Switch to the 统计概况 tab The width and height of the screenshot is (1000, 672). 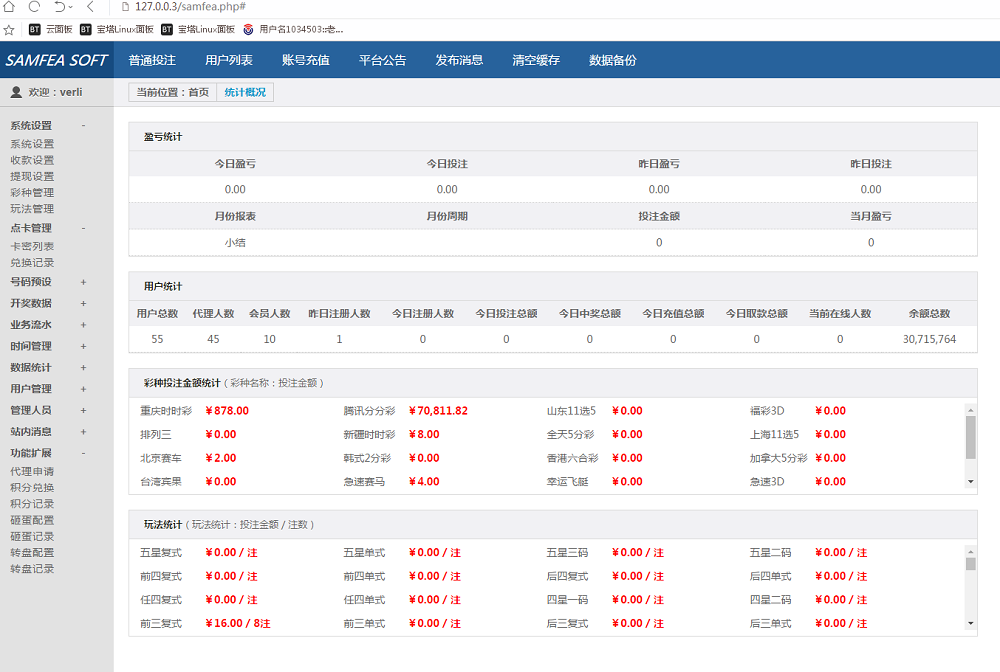point(245,92)
